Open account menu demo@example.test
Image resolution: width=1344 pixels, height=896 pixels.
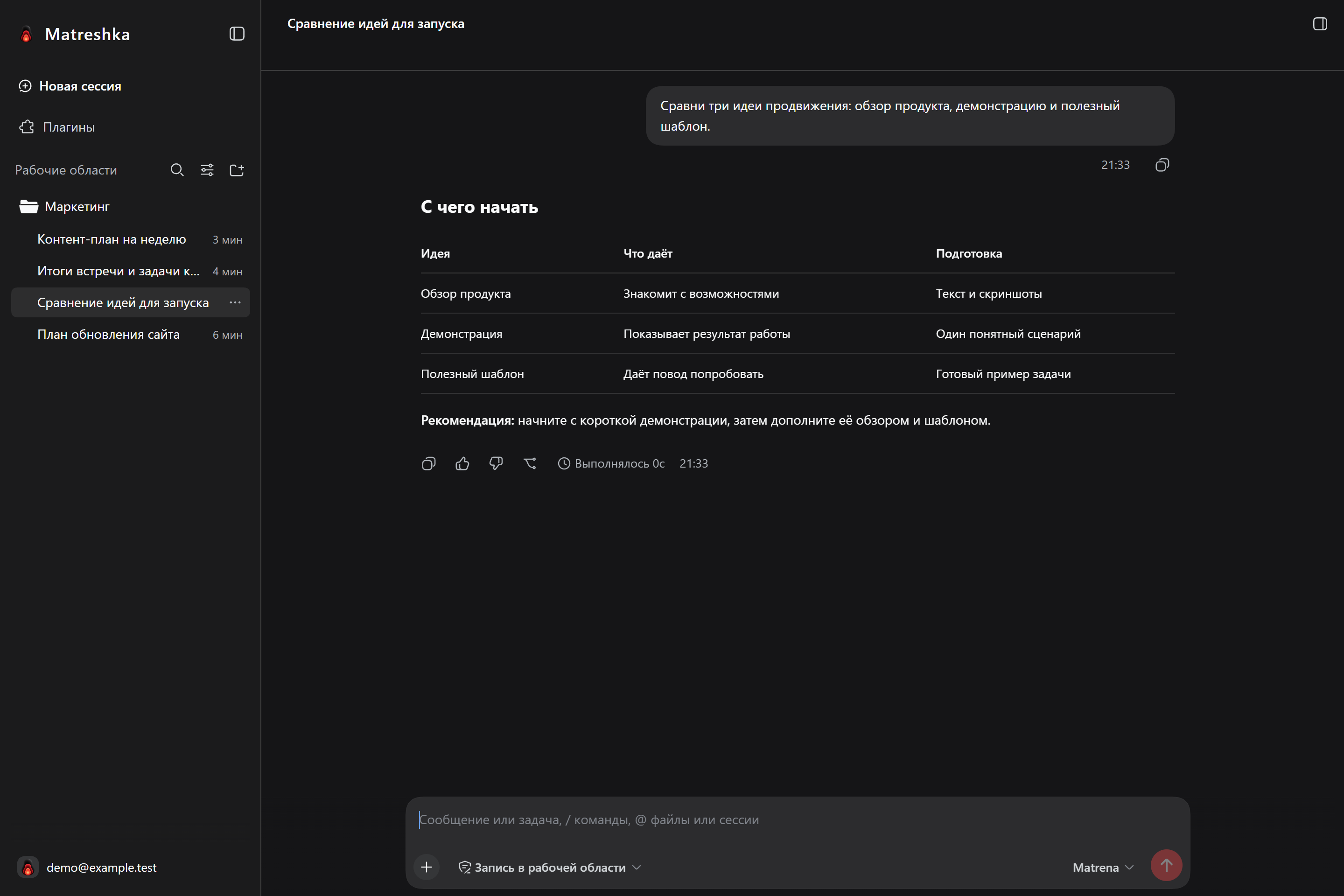click(x=87, y=868)
